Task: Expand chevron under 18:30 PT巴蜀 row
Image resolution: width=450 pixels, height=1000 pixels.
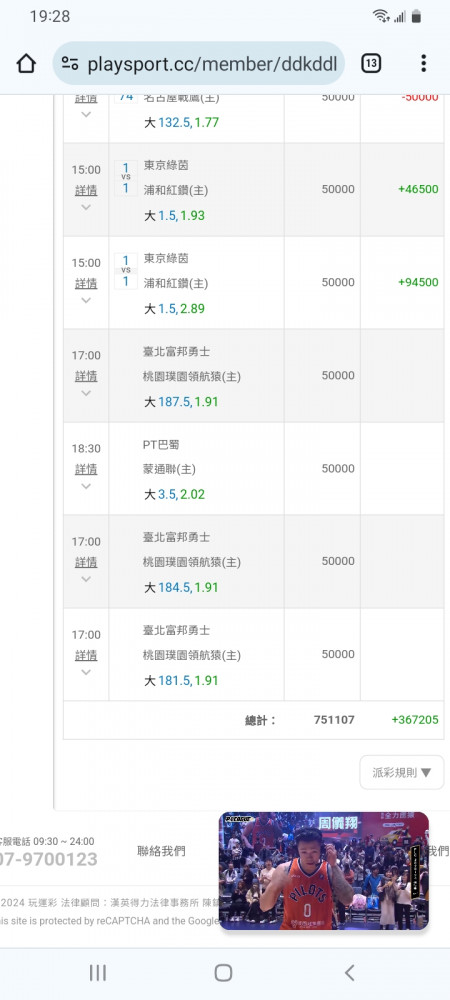Action: tap(86, 486)
